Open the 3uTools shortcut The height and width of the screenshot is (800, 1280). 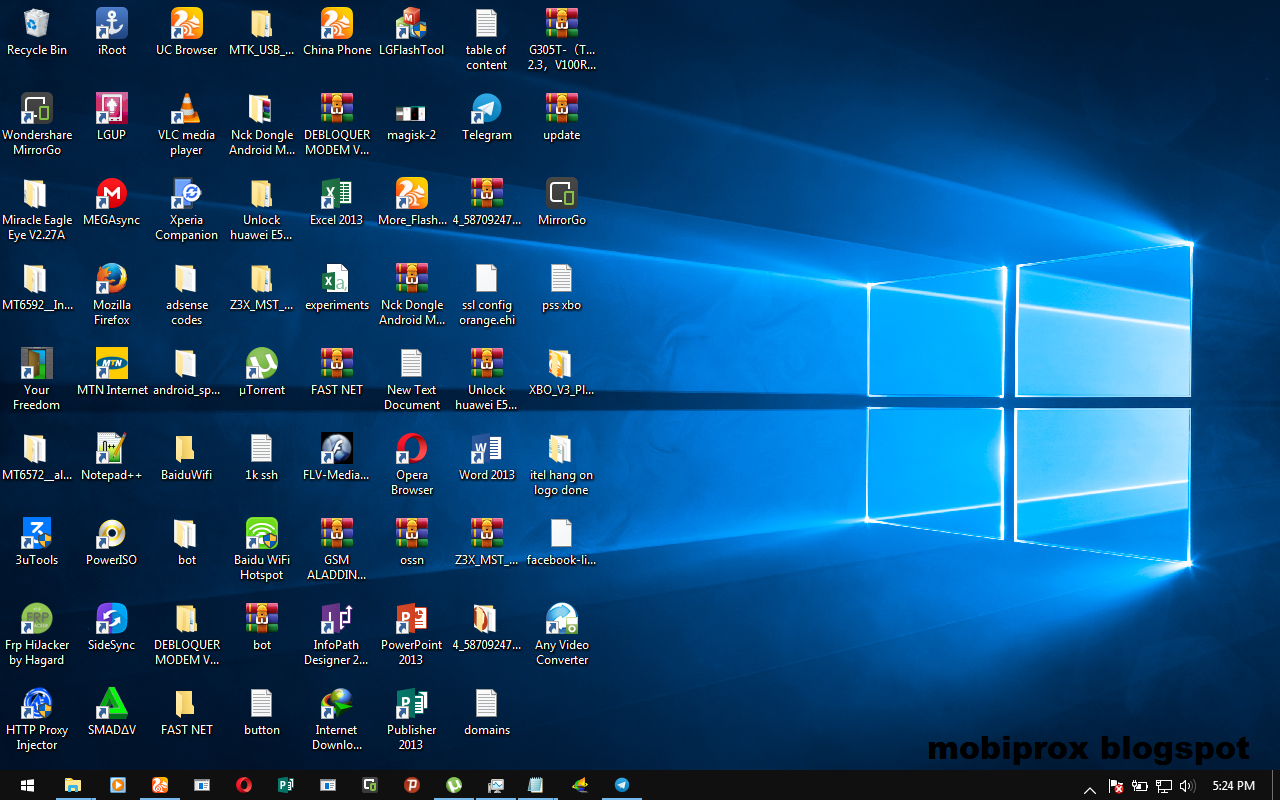click(x=37, y=535)
